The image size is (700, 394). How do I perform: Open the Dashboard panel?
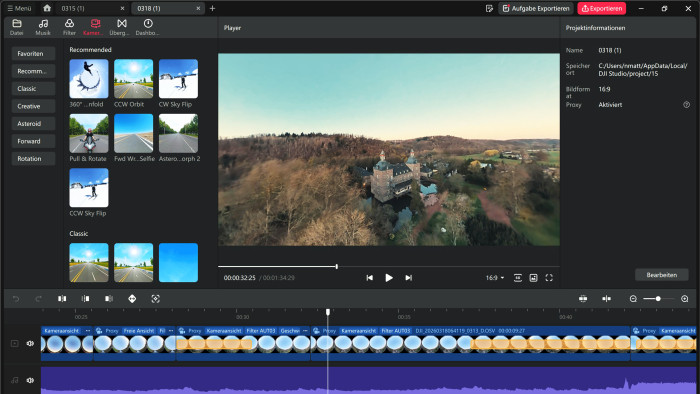(x=148, y=27)
